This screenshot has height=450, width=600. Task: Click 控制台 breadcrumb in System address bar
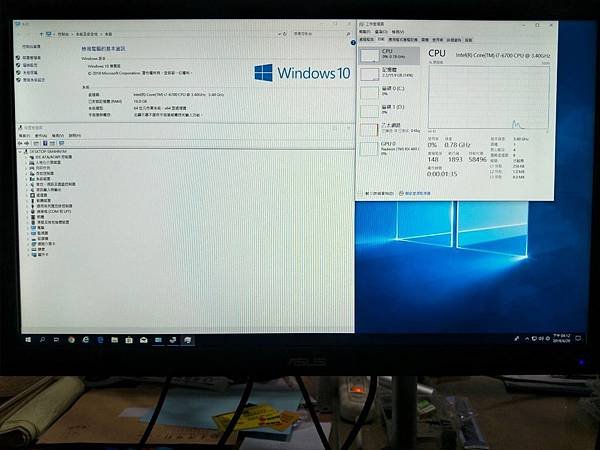tap(64, 34)
